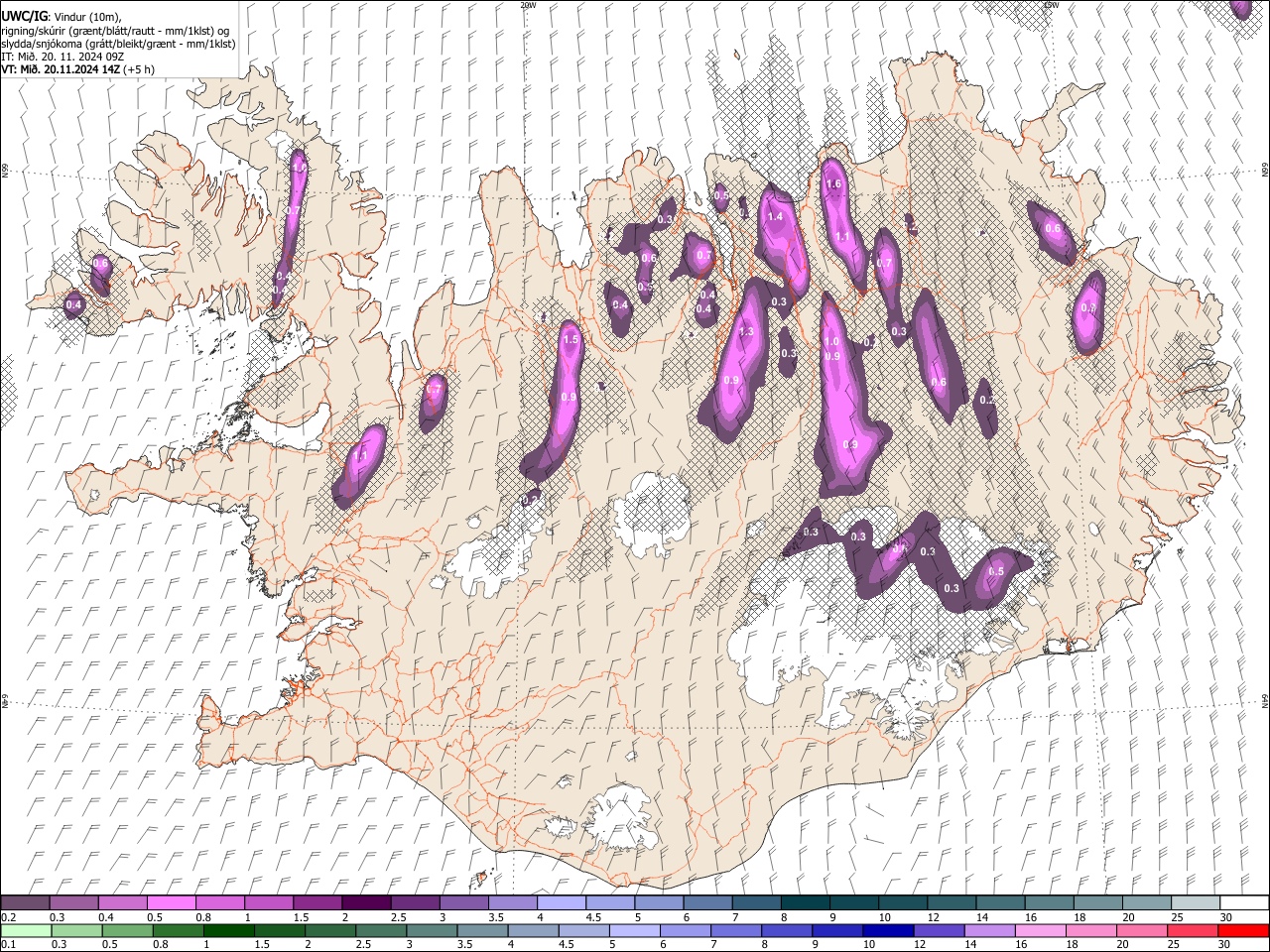Click the 66N latitude label on right edge
Viewport: 1270px width, 952px height.
[x=1264, y=171]
